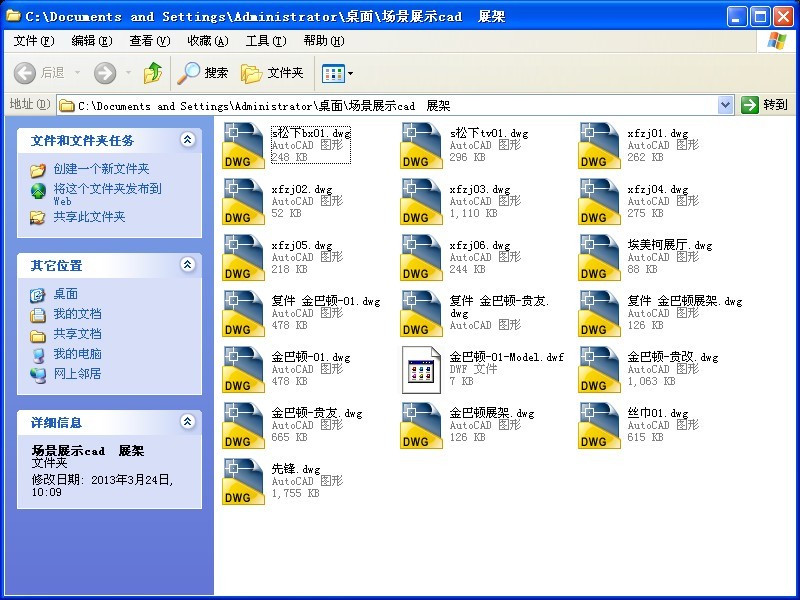Expand the address bar dropdown arrow

tap(725, 105)
